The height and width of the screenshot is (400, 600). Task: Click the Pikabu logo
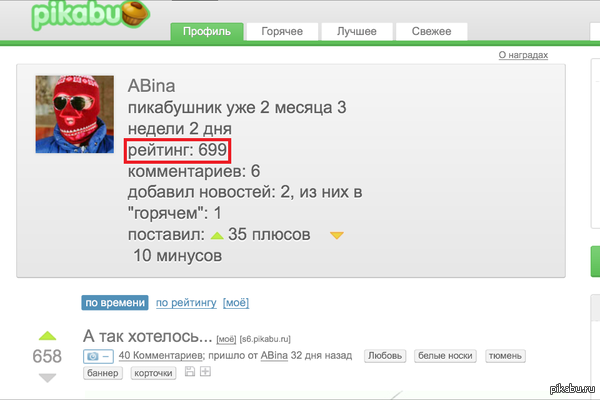80,18
